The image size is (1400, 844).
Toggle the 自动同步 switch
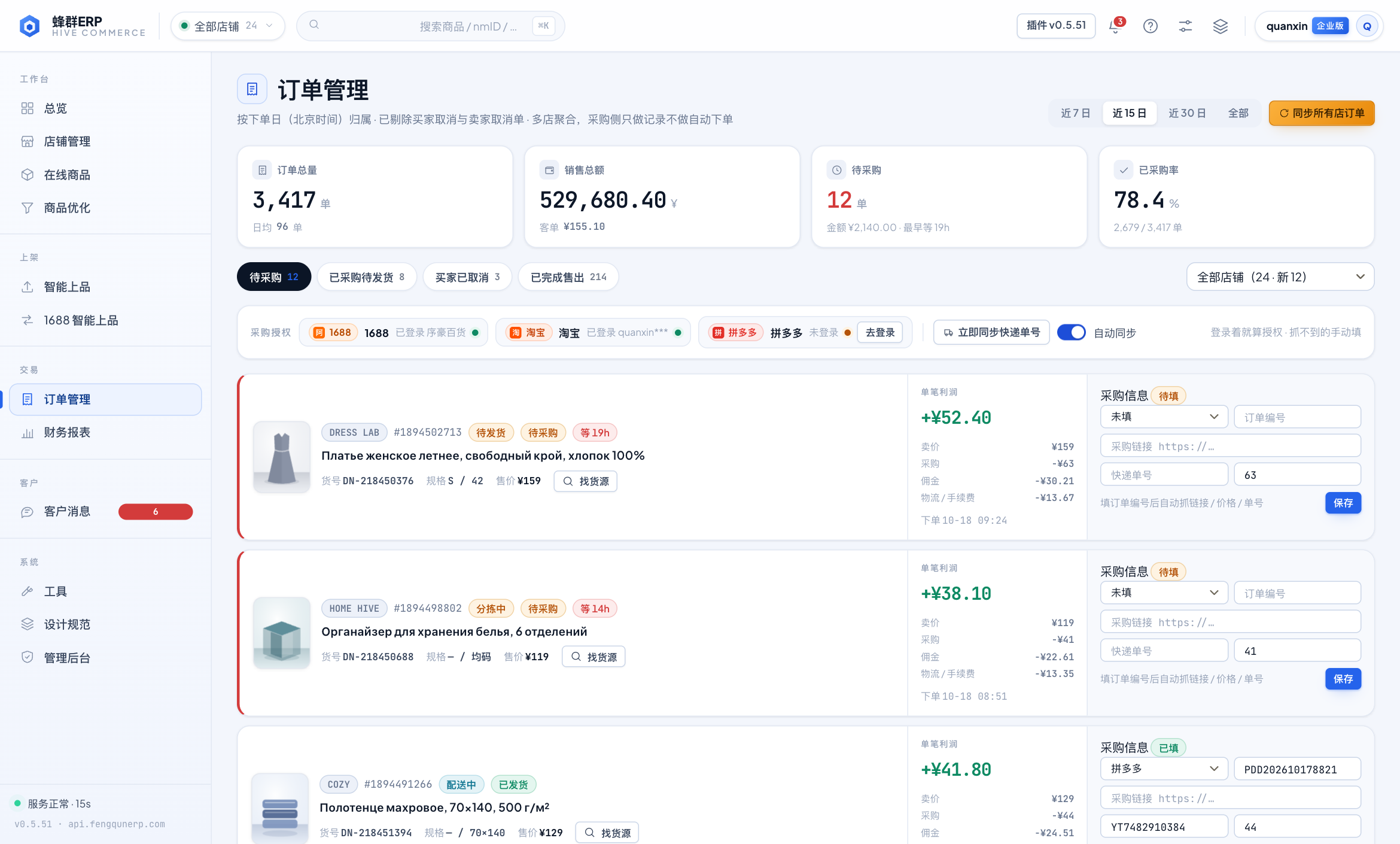point(1071,332)
